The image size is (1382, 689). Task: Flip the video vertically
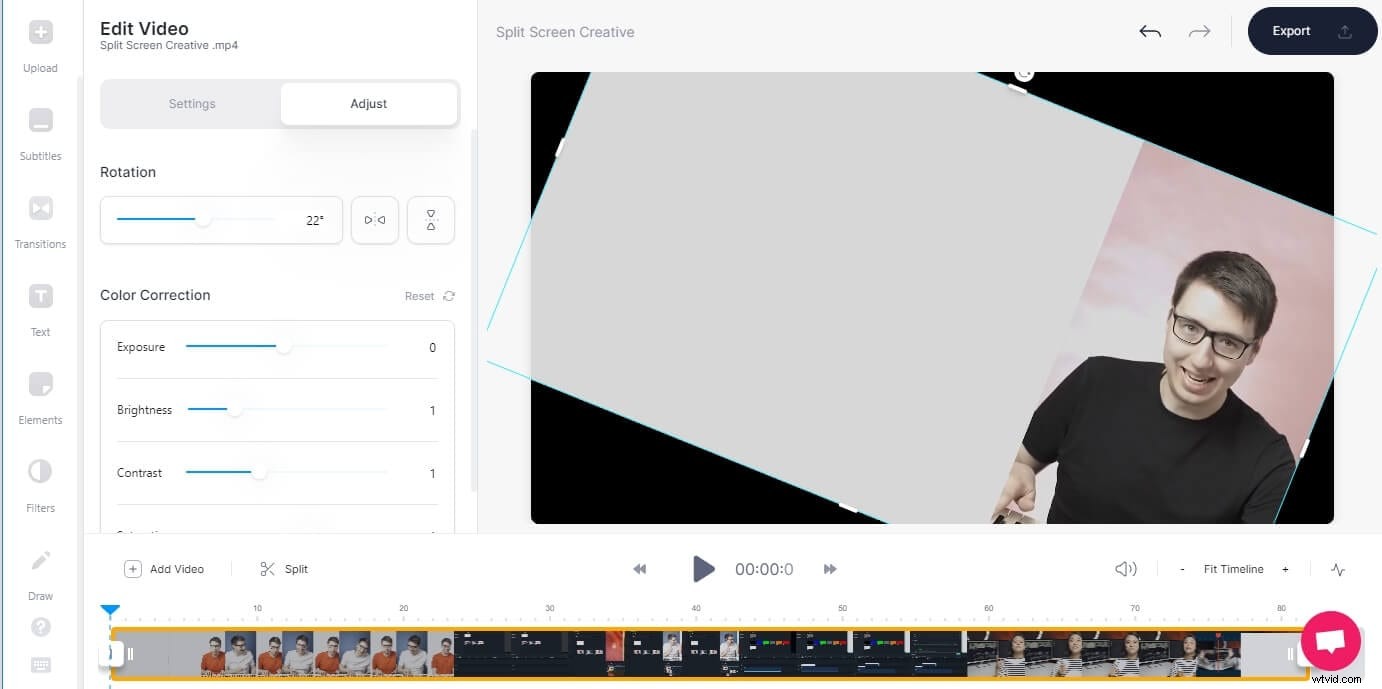click(430, 220)
